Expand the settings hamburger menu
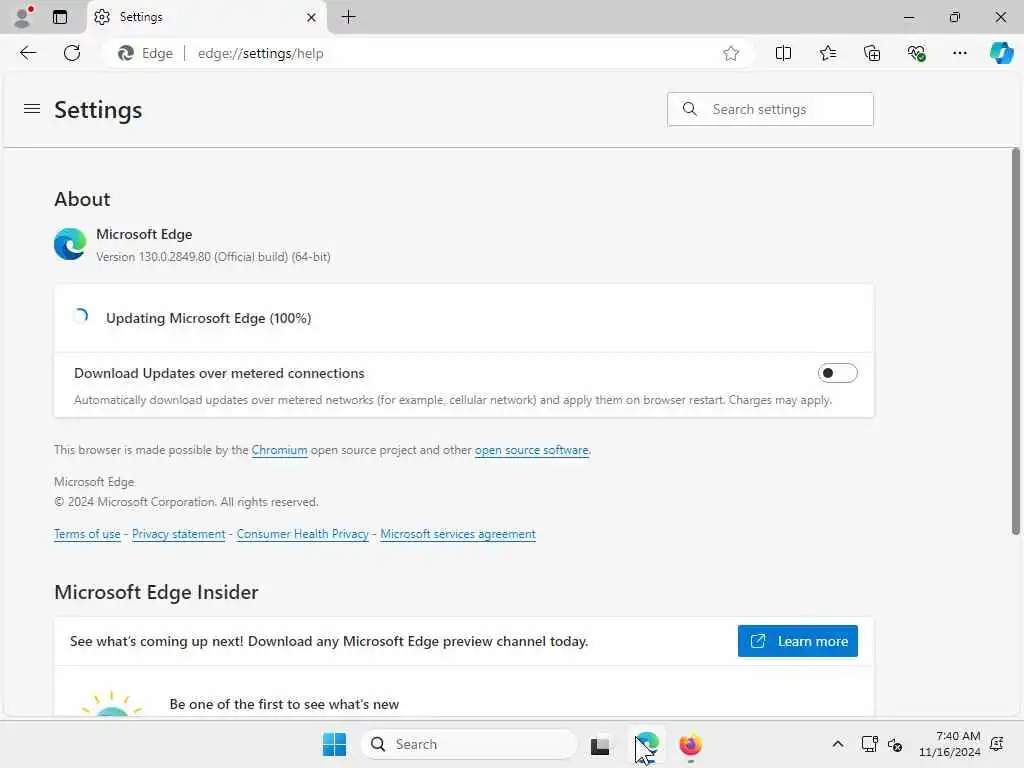 tap(32, 108)
